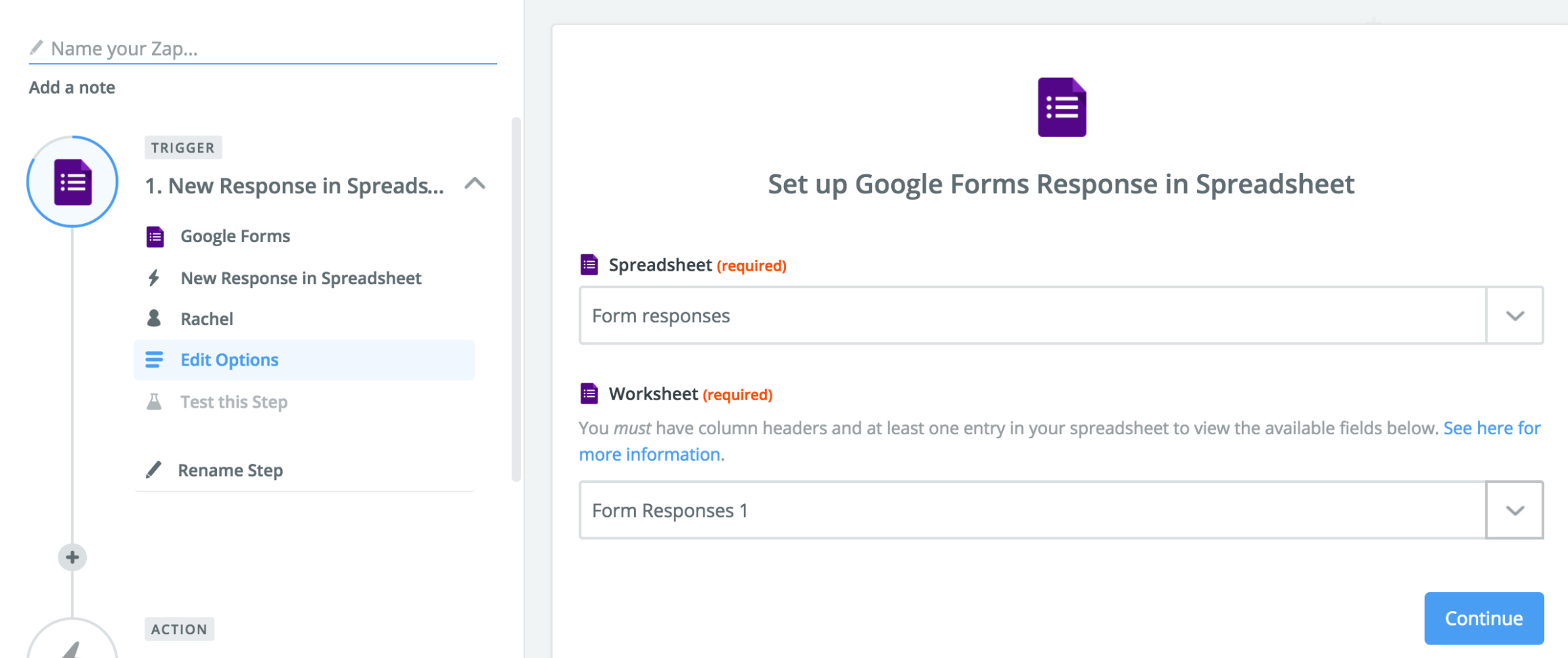Click Add a note
The height and width of the screenshot is (658, 1568).
(x=72, y=88)
